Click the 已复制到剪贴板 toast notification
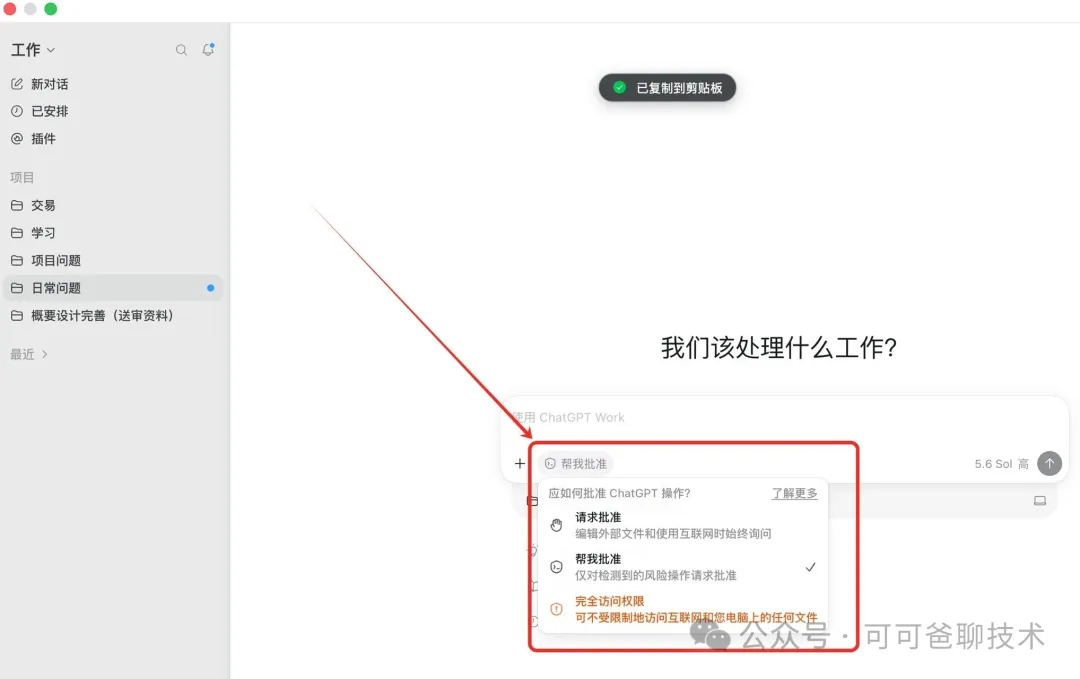 667,88
